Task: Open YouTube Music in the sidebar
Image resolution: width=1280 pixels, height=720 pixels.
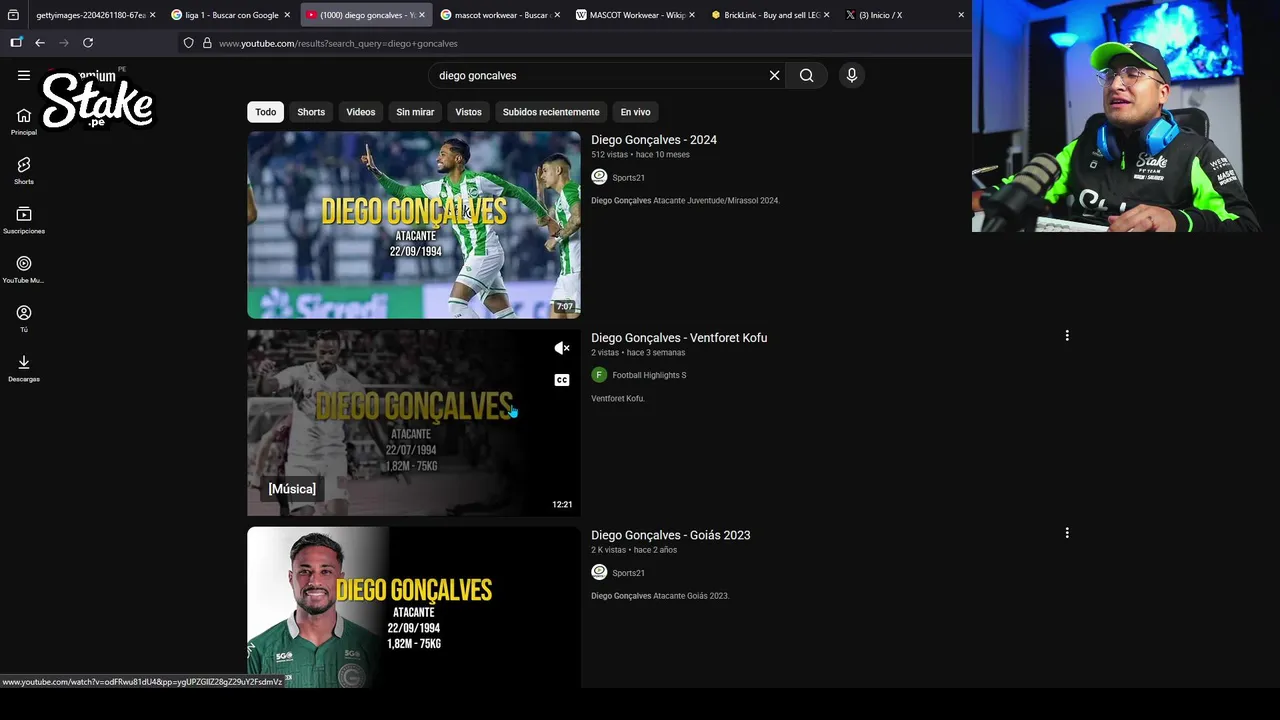Action: (x=24, y=269)
